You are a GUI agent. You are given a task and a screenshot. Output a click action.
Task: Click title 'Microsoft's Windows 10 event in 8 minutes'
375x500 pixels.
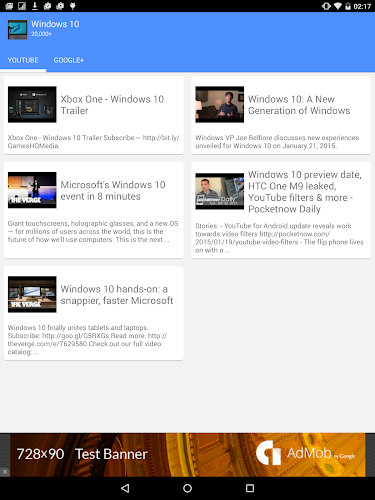(x=113, y=190)
